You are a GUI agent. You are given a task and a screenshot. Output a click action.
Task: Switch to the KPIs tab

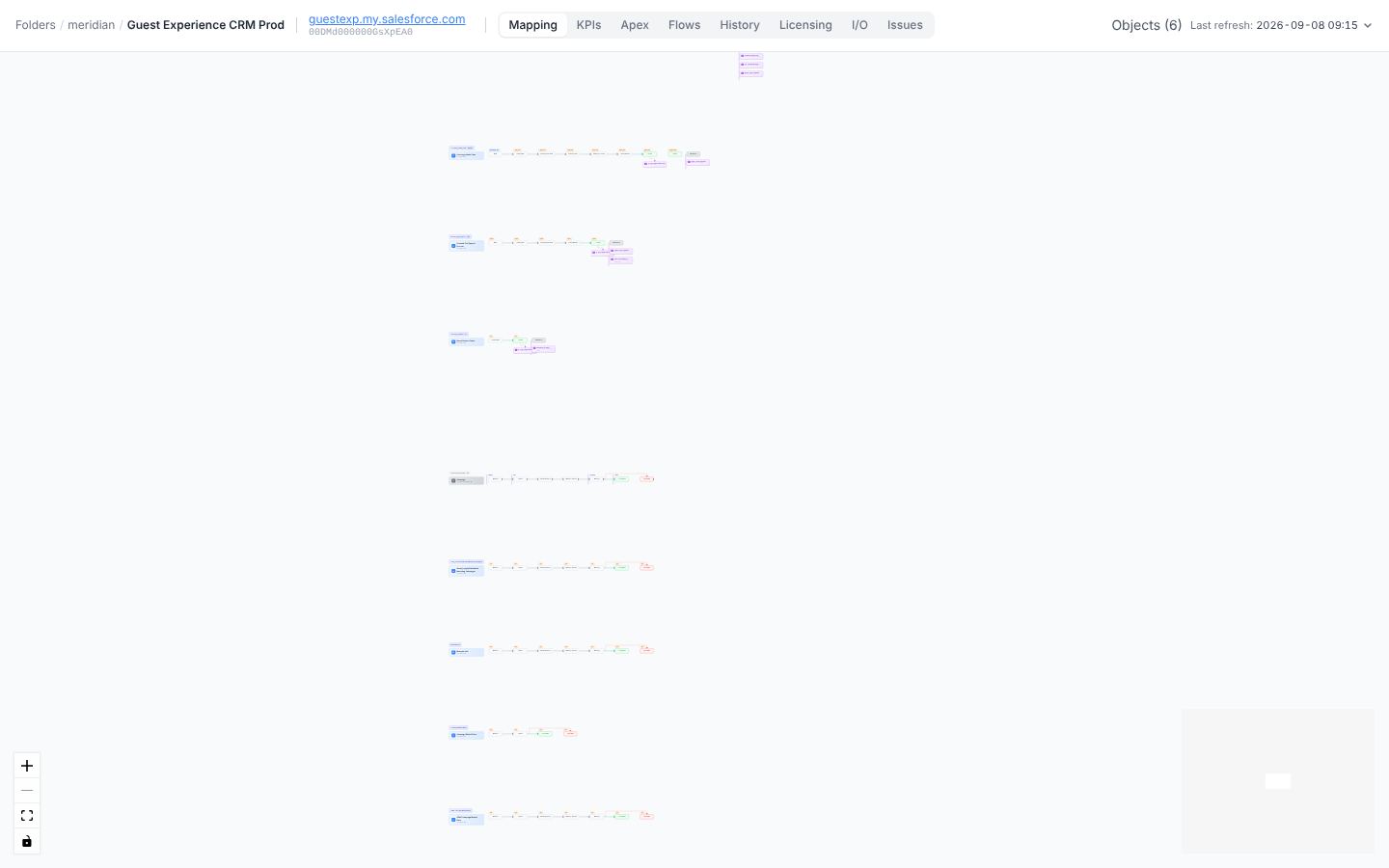pos(588,25)
